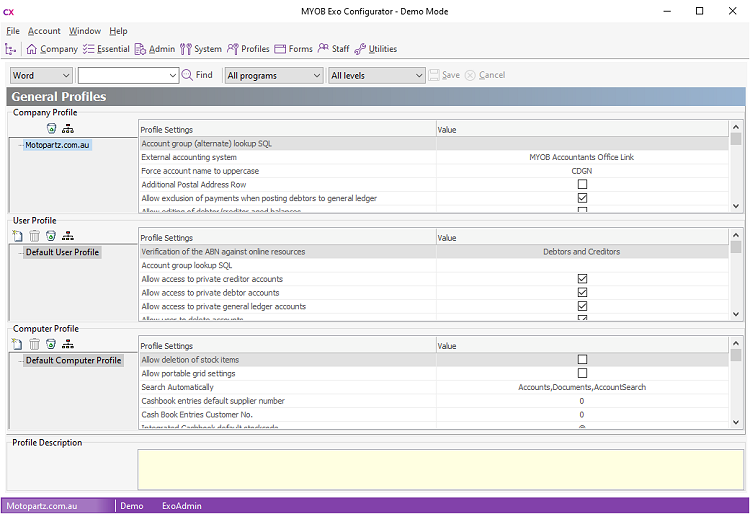Open the Essential section

pyautogui.click(x=106, y=49)
